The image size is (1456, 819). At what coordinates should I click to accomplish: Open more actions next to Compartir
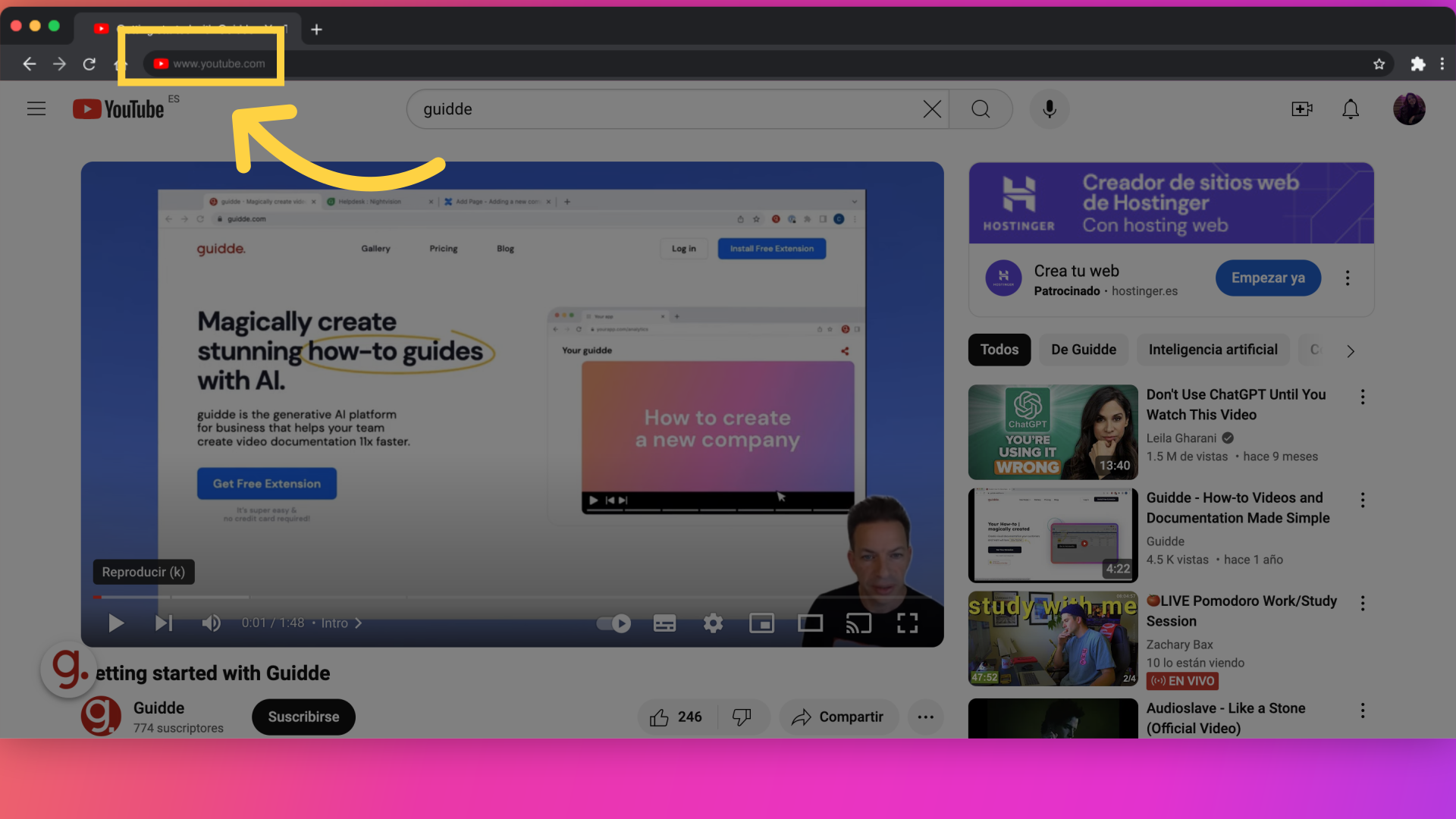pyautogui.click(x=925, y=717)
